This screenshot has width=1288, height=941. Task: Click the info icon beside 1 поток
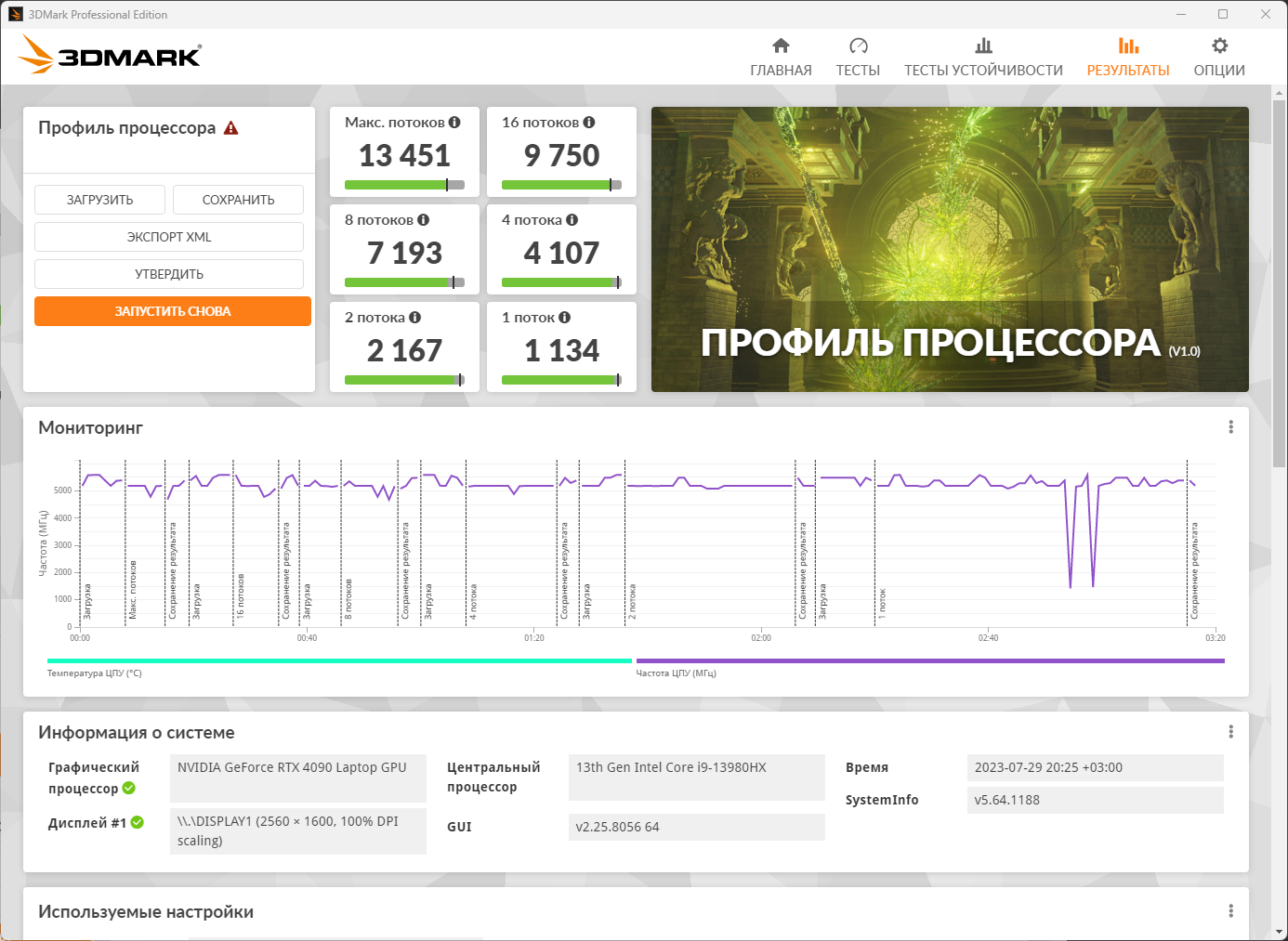[x=565, y=318]
